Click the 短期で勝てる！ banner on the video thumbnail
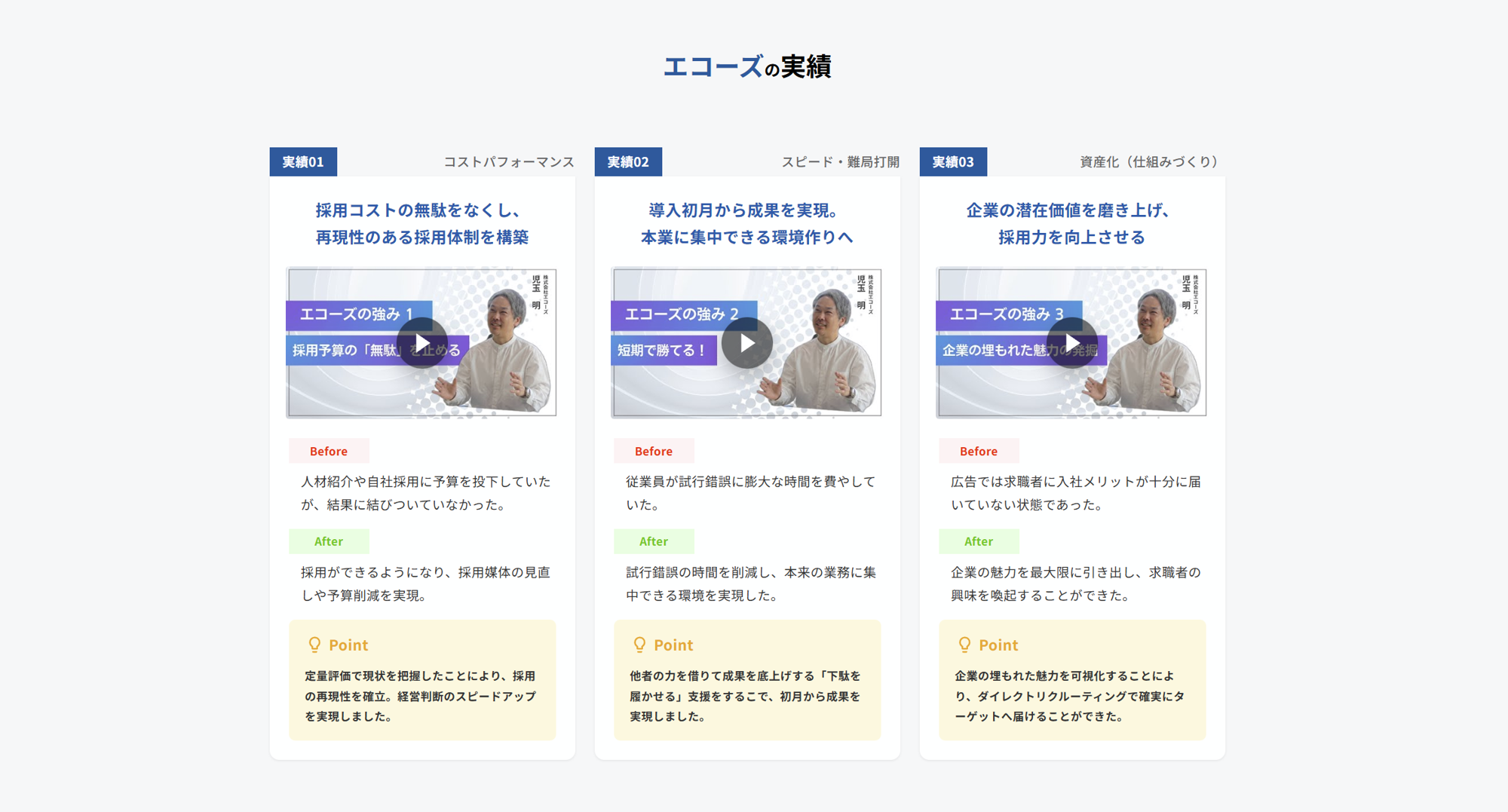Viewport: 1508px width, 812px height. (x=662, y=351)
